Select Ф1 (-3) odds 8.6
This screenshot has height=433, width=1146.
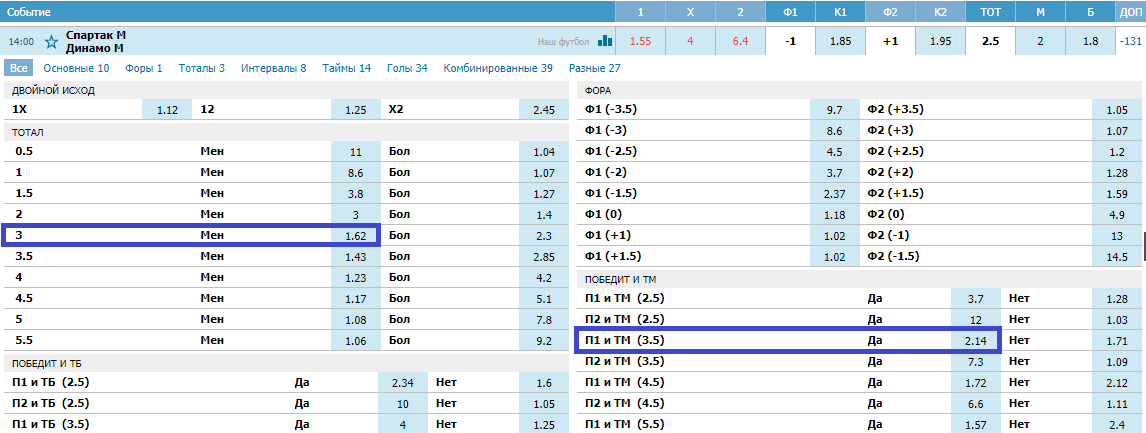point(835,131)
